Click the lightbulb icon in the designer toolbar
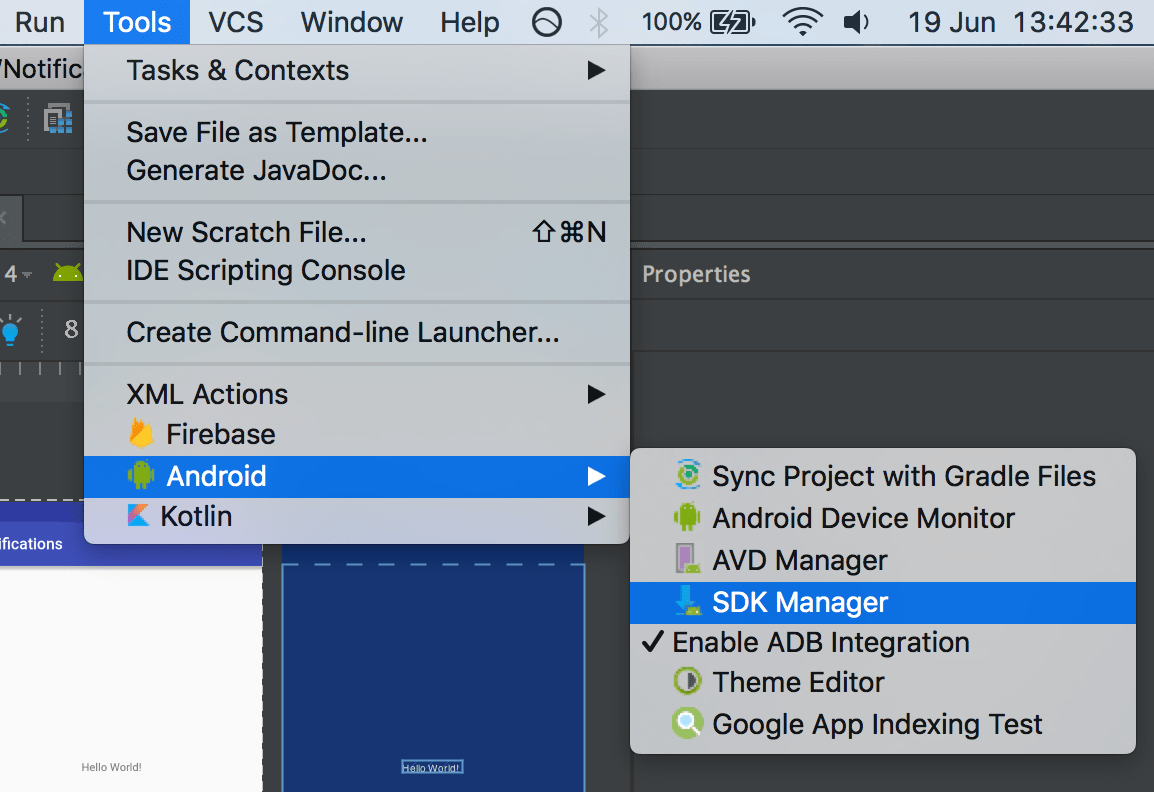This screenshot has height=792, width=1154. [10, 330]
